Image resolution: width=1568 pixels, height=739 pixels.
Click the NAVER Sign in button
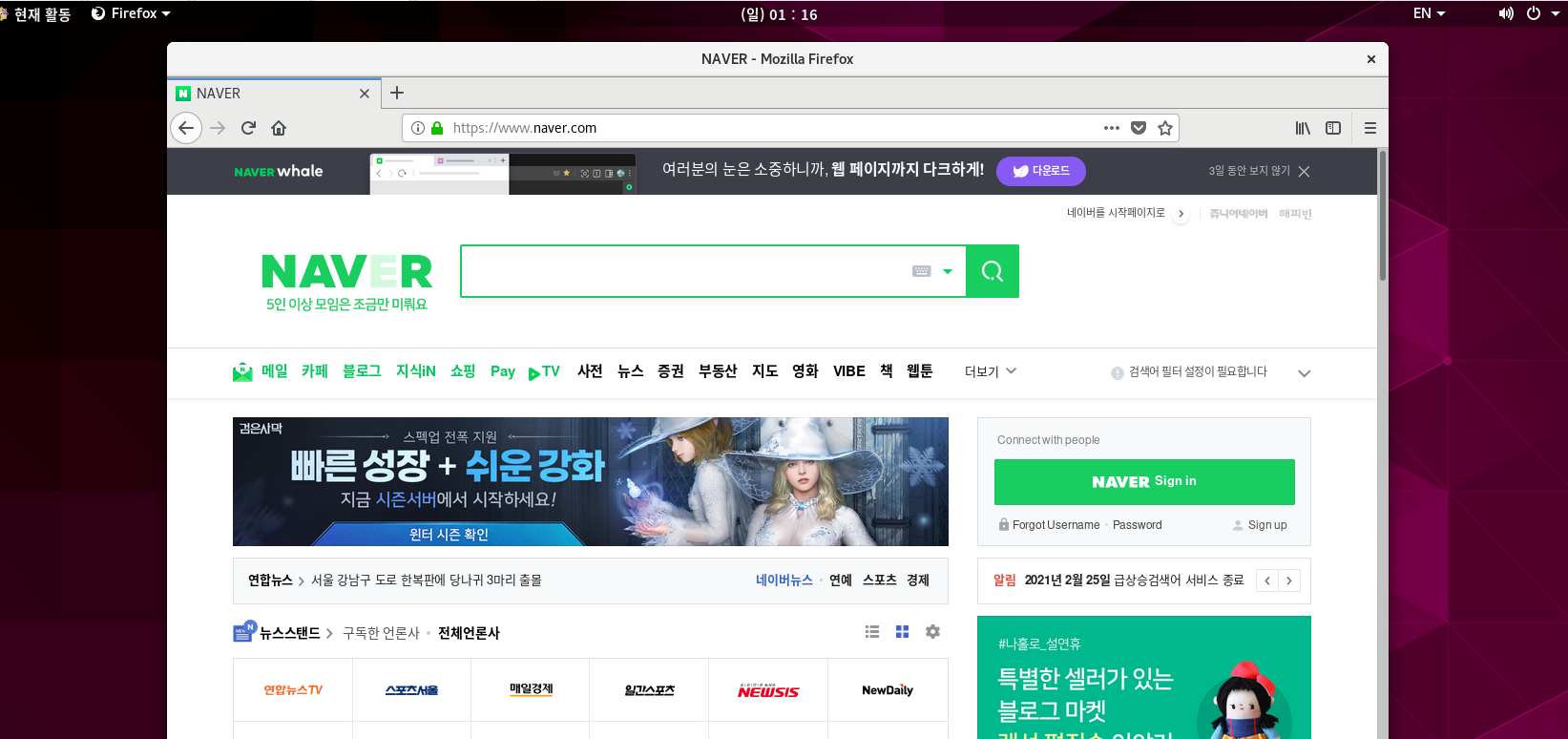point(1144,482)
